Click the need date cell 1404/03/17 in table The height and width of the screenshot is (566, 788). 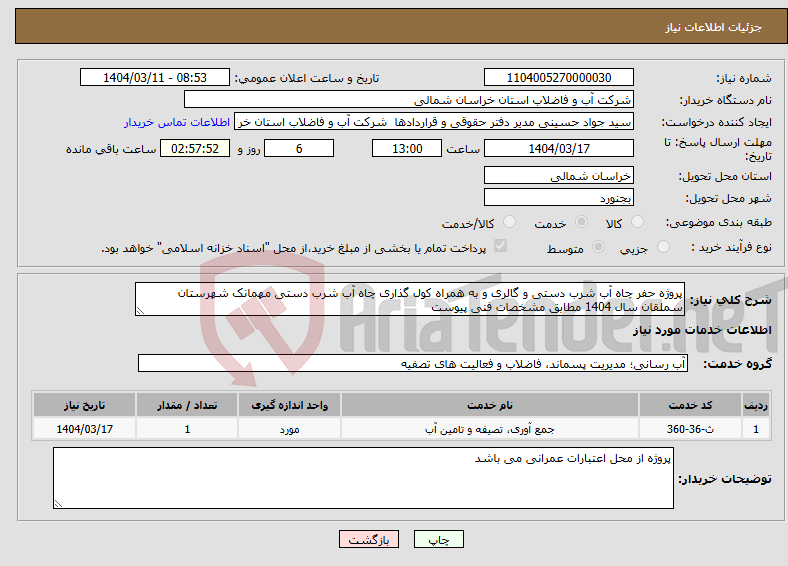84,429
